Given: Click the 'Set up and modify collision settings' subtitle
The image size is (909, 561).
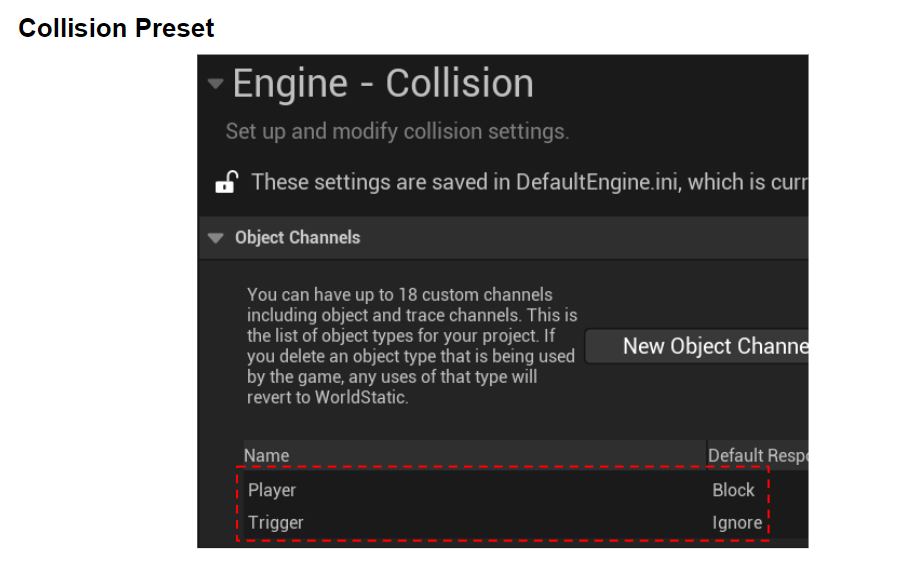Looking at the screenshot, I should point(397,131).
